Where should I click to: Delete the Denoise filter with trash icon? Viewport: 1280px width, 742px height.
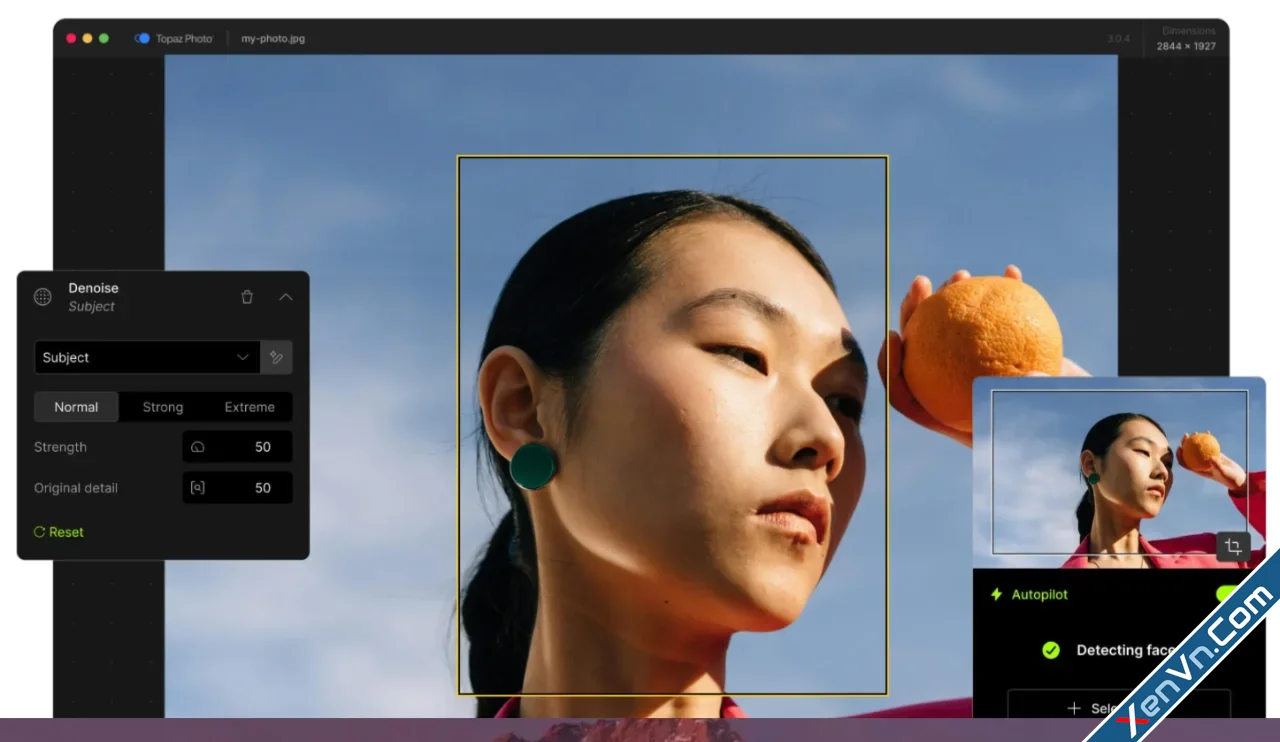[x=247, y=297]
